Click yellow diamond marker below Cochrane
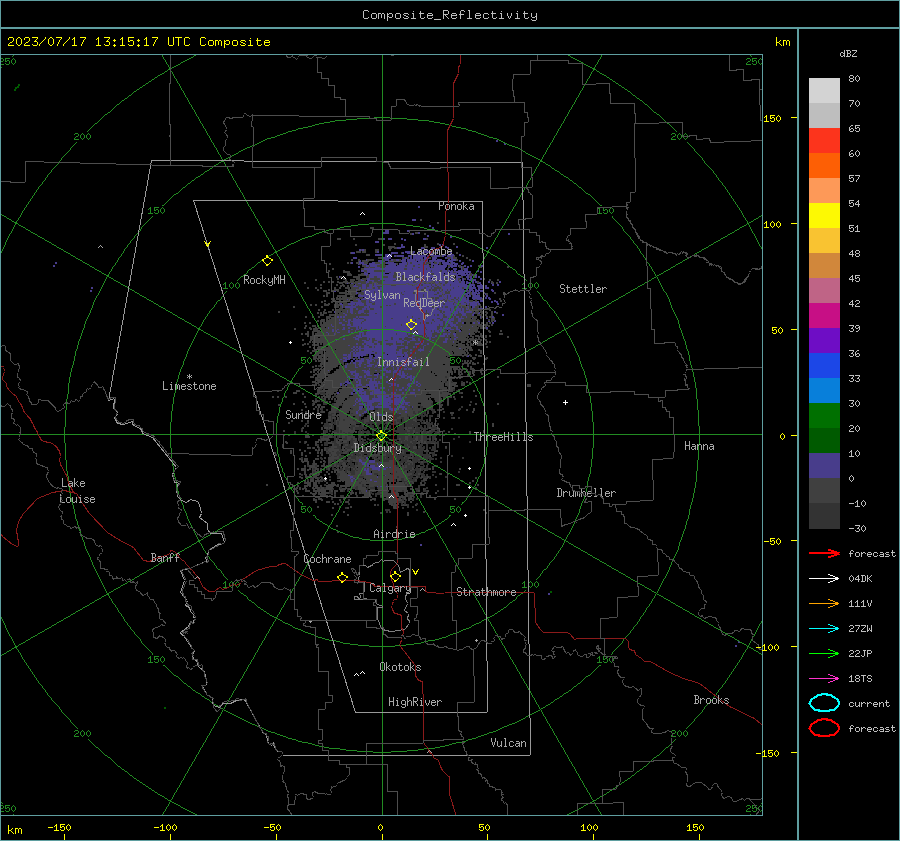The height and width of the screenshot is (841, 900). (x=342, y=578)
